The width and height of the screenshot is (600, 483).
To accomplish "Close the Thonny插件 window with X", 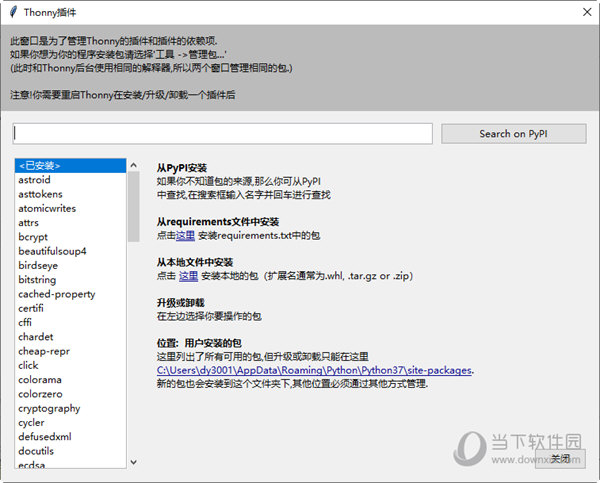I will coord(587,12).
